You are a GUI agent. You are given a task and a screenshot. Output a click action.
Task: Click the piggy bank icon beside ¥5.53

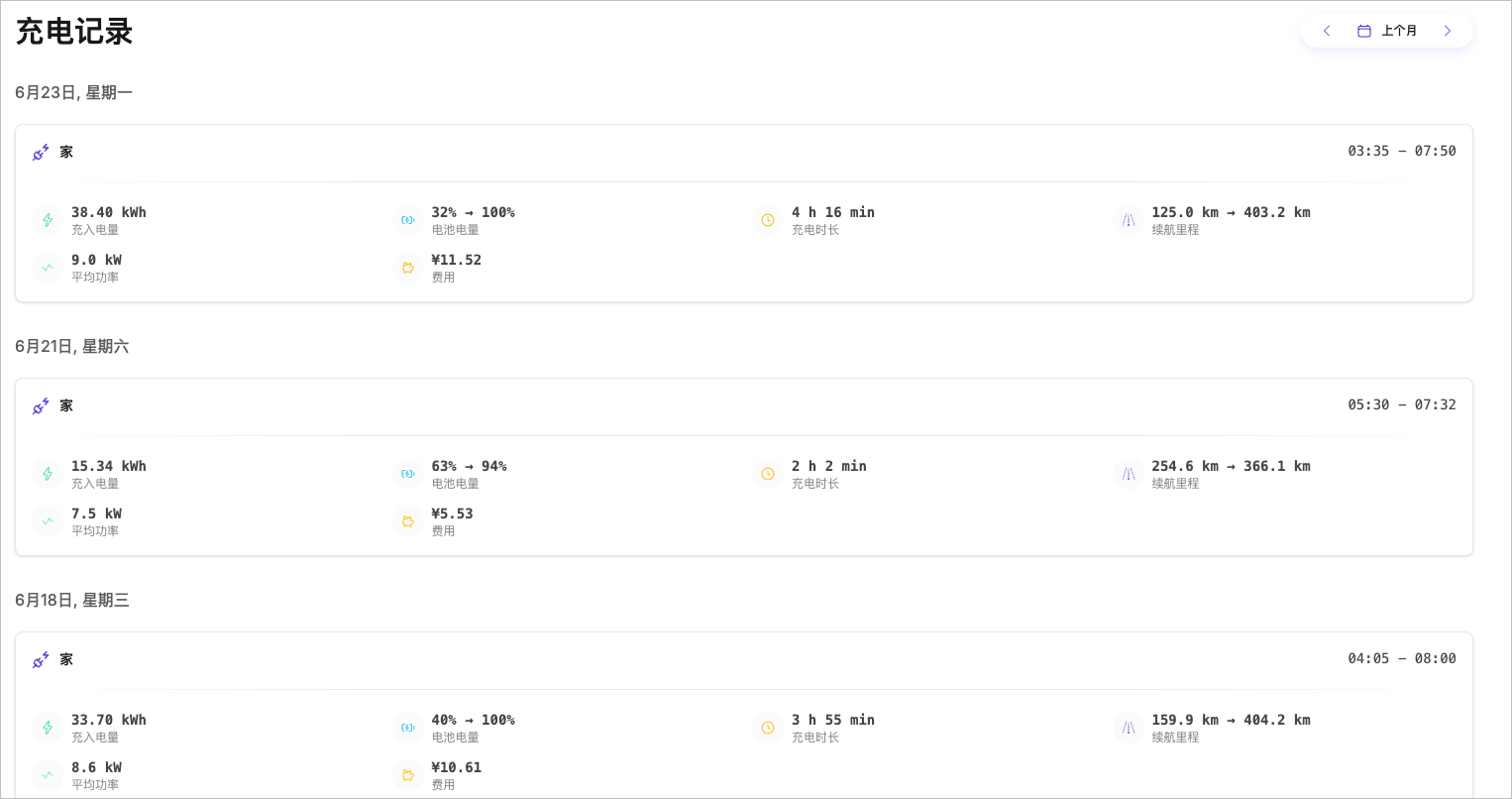tap(408, 521)
